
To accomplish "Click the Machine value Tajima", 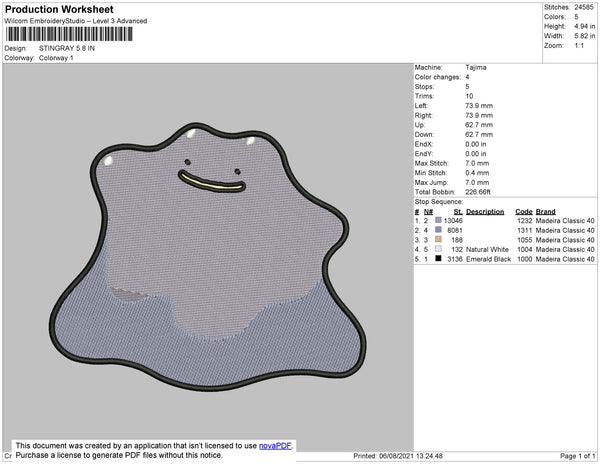I will click(x=476, y=68).
